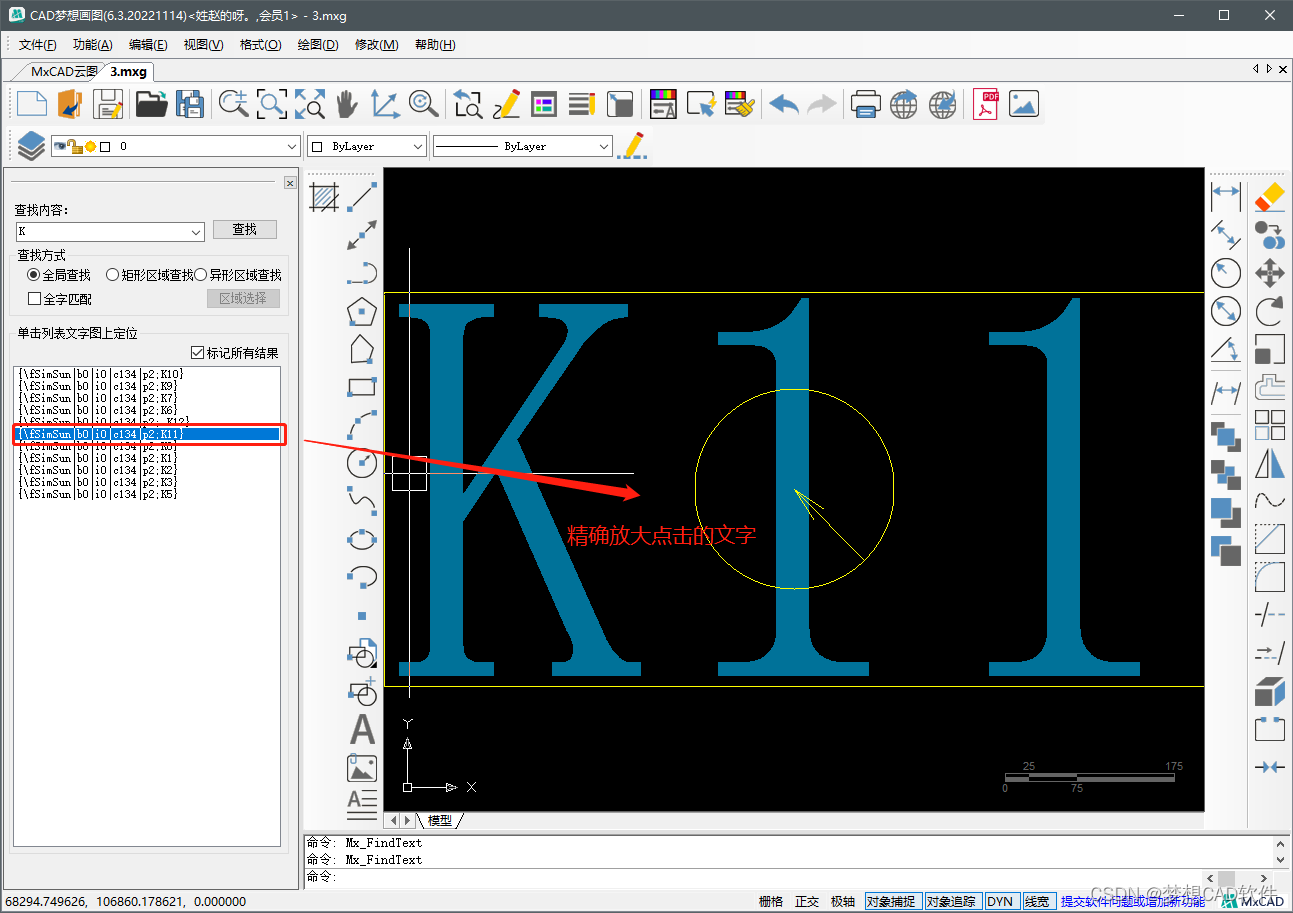
Task: Expand the 查找内容 search combo box
Action: click(x=196, y=231)
